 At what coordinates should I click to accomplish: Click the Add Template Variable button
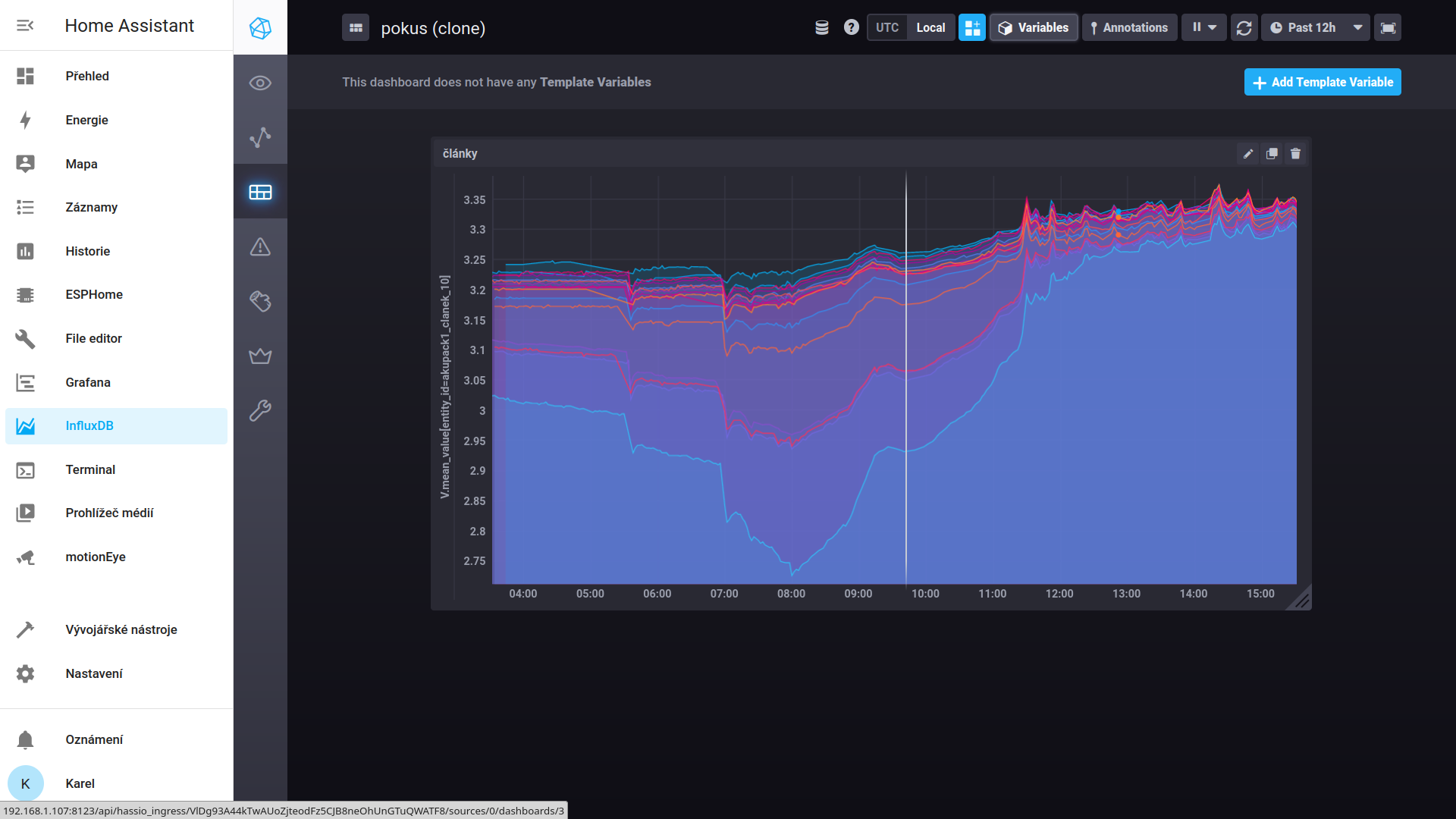[x=1322, y=82]
